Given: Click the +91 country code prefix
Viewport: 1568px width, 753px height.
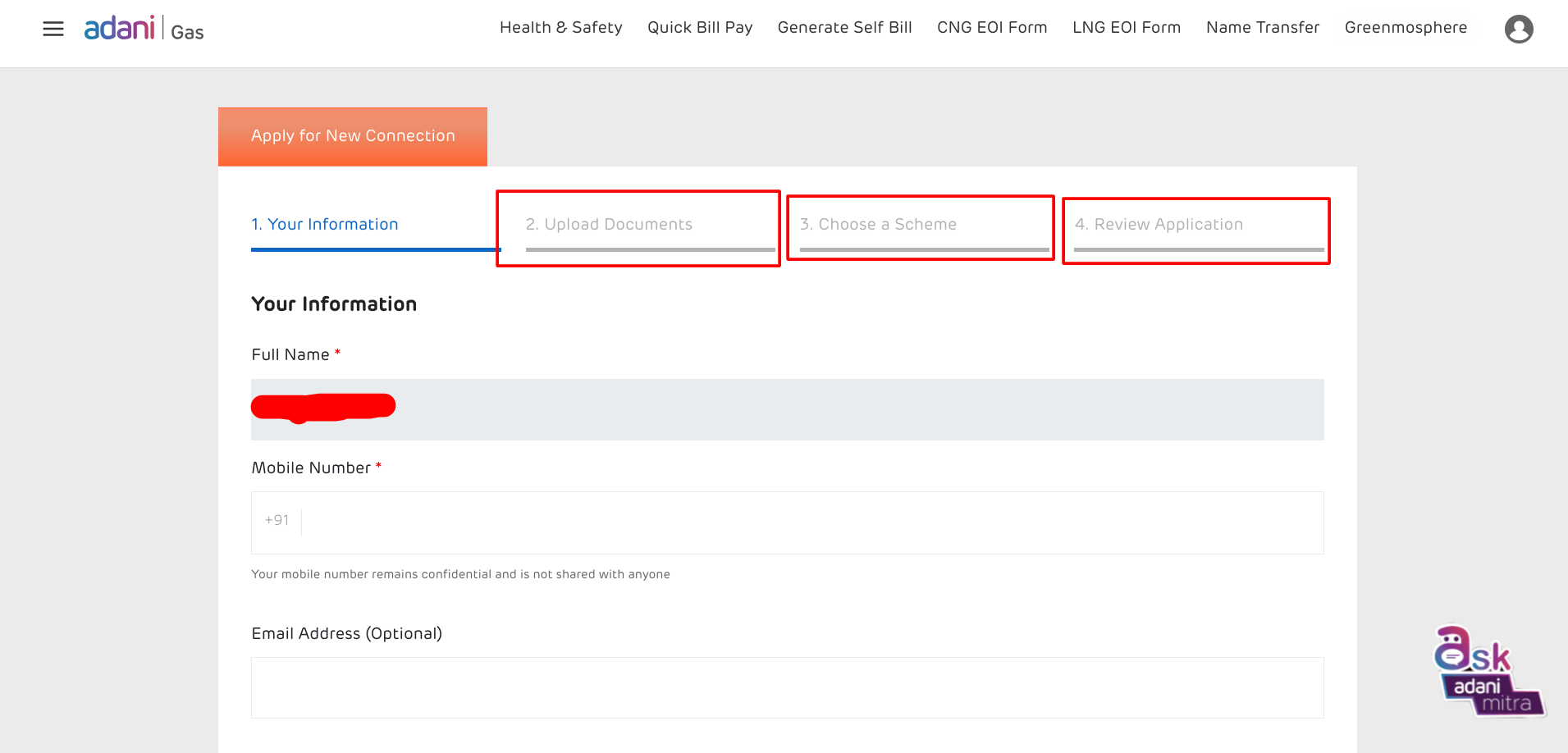Looking at the screenshot, I should [277, 521].
